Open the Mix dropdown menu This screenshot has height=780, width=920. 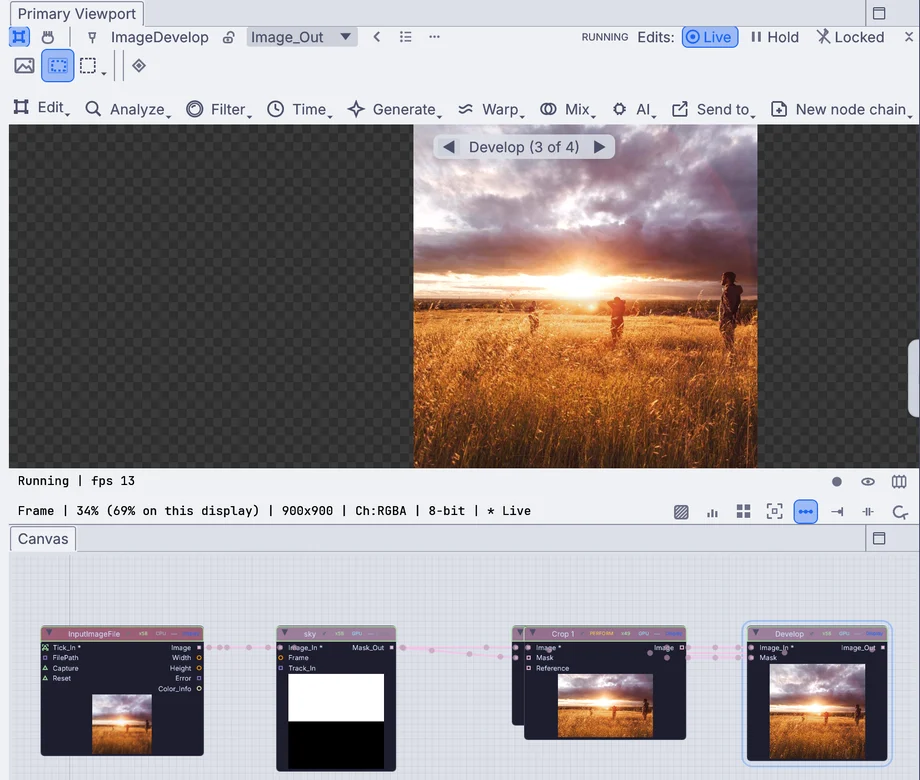(x=567, y=109)
